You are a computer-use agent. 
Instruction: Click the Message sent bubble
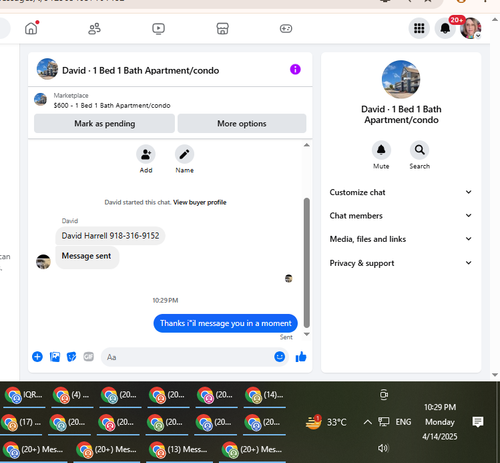(87, 257)
